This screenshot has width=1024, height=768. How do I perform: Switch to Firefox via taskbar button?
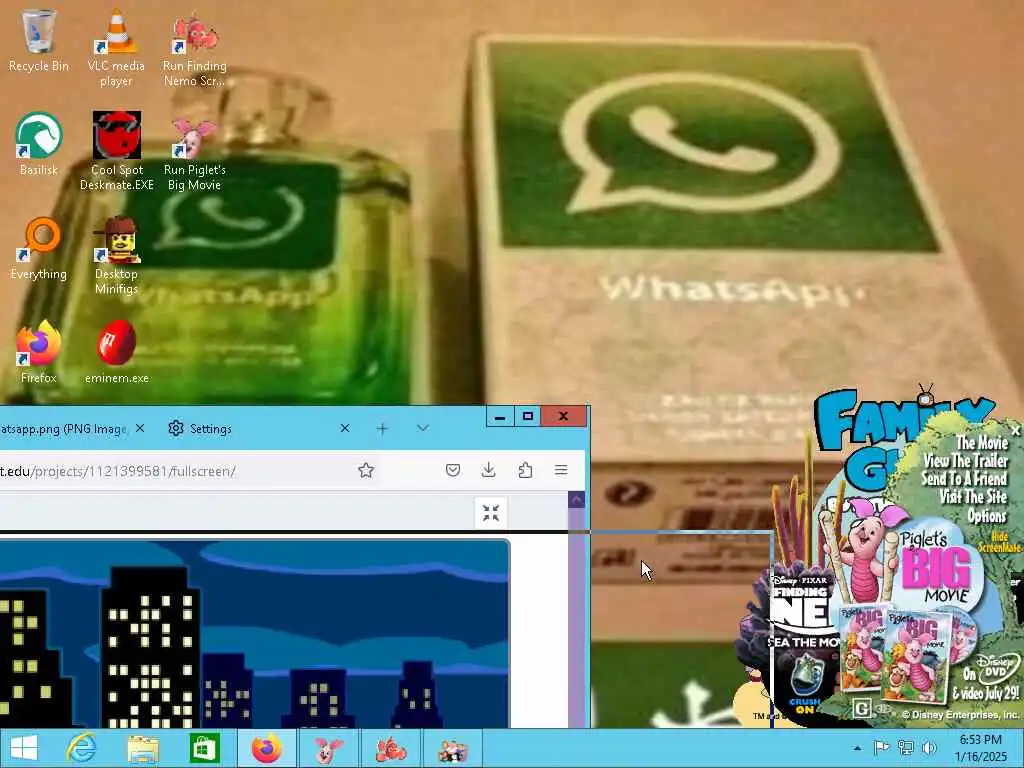pyautogui.click(x=266, y=748)
